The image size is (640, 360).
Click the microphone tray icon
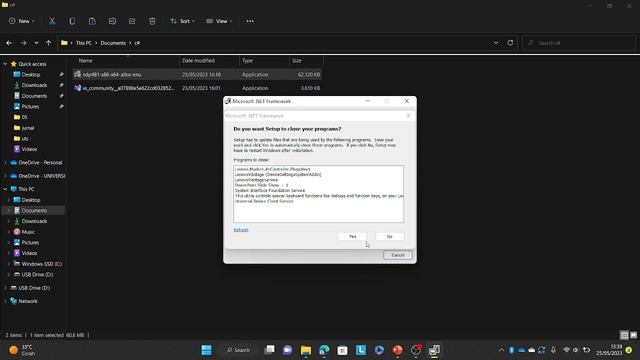[x=553, y=350]
